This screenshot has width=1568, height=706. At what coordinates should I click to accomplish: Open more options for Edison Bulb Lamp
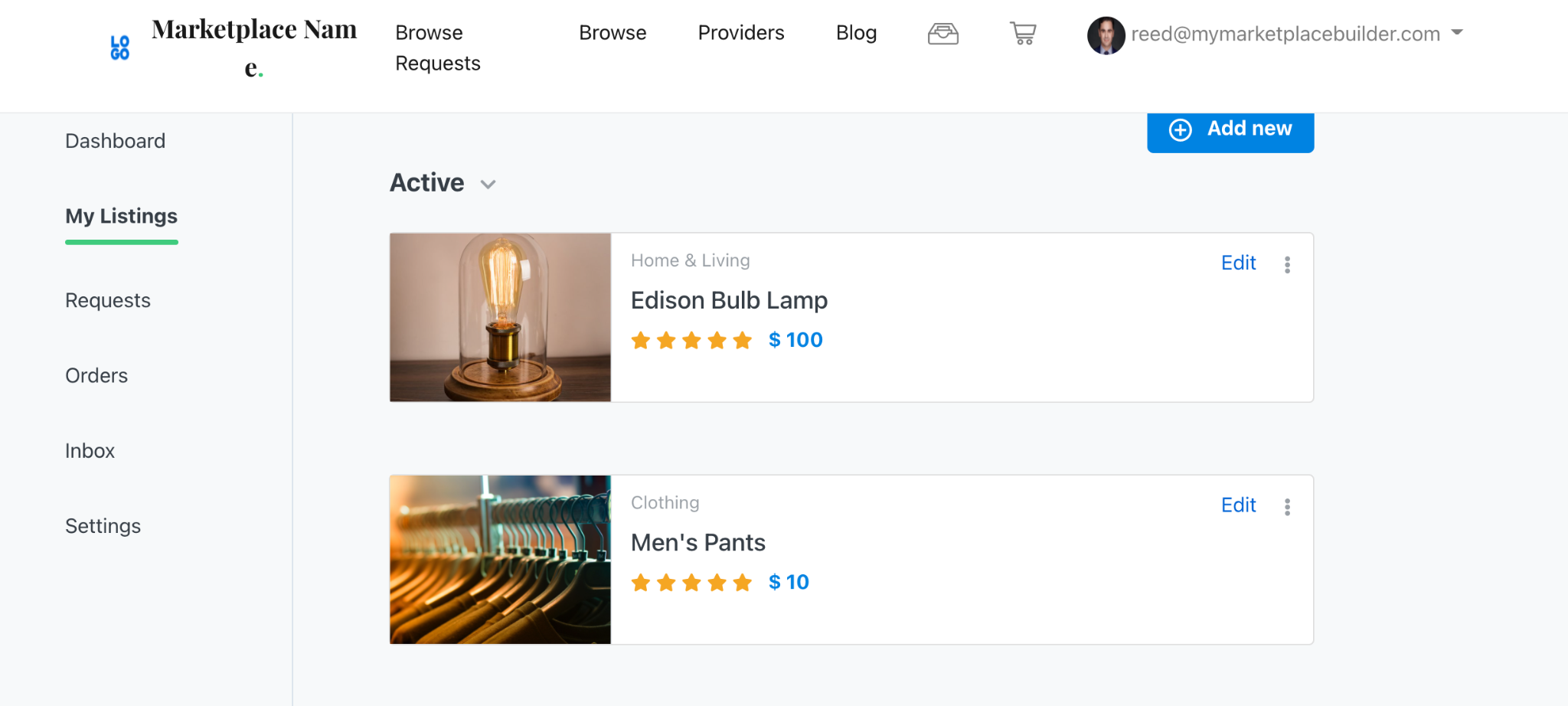pyautogui.click(x=1287, y=264)
